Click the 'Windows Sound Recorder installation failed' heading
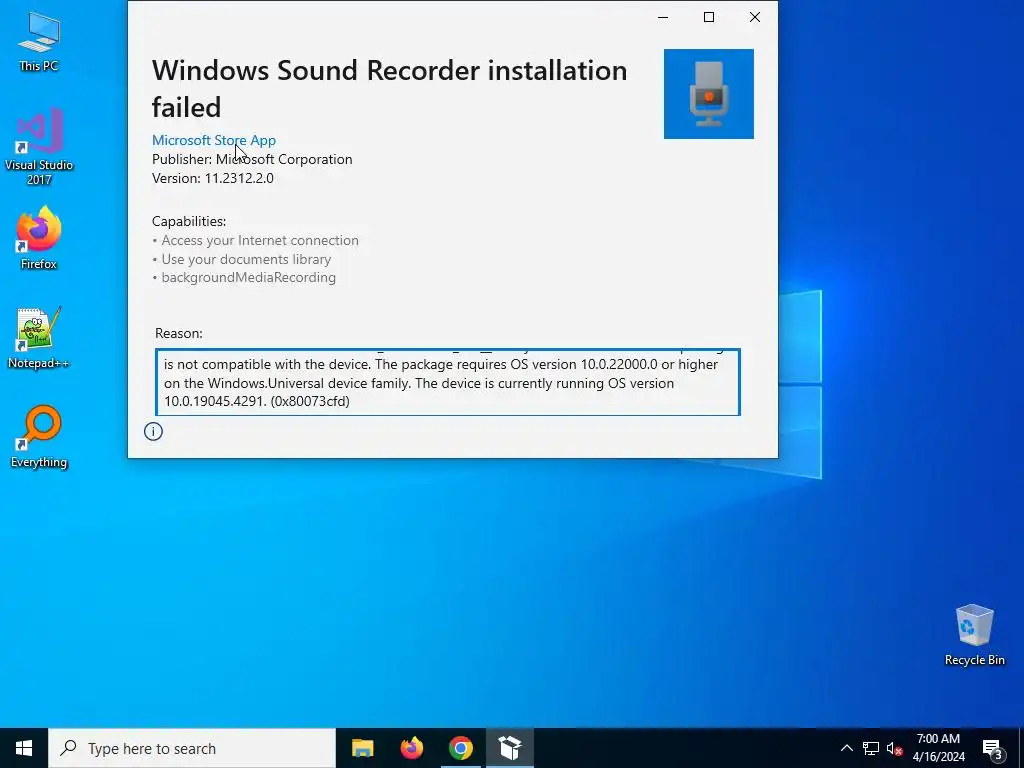This screenshot has height=768, width=1024. [x=389, y=88]
